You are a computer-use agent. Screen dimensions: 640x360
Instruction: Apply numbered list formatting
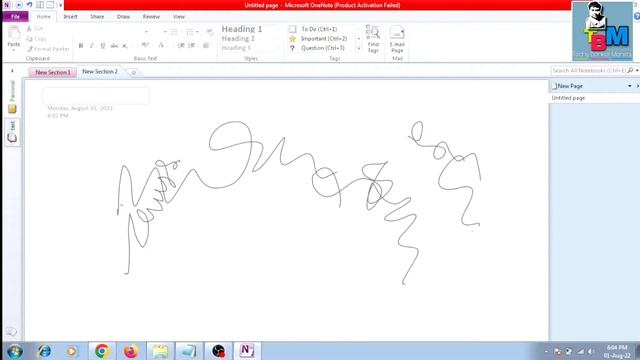190,32
